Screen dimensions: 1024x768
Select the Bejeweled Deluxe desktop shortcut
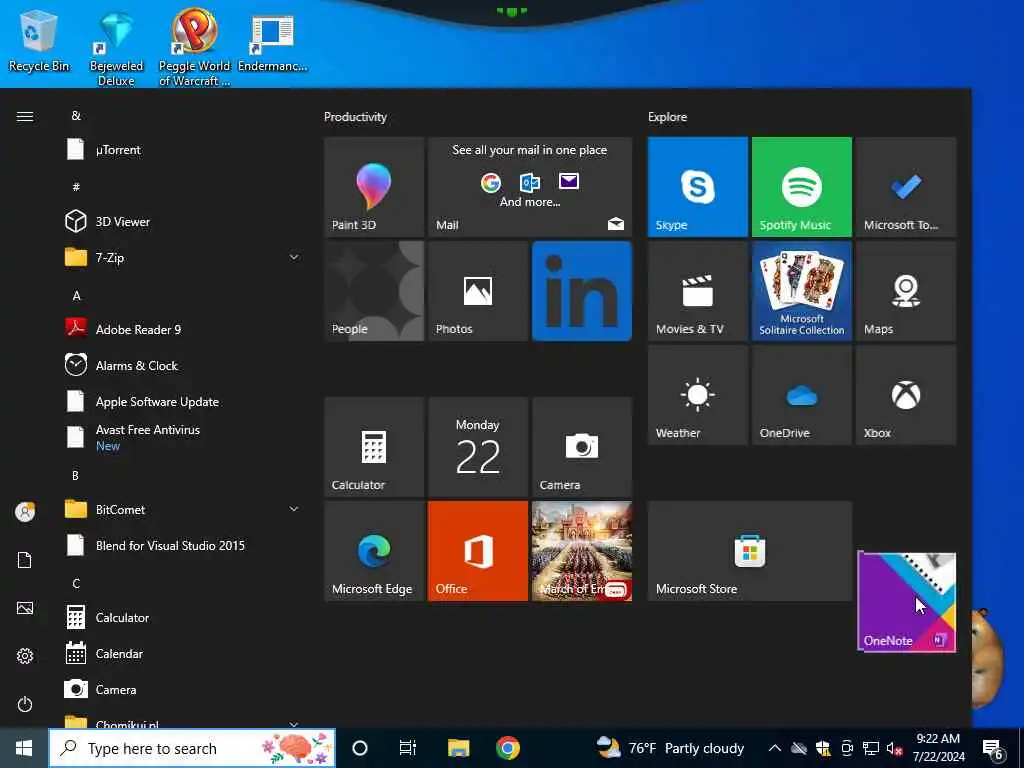point(116,50)
